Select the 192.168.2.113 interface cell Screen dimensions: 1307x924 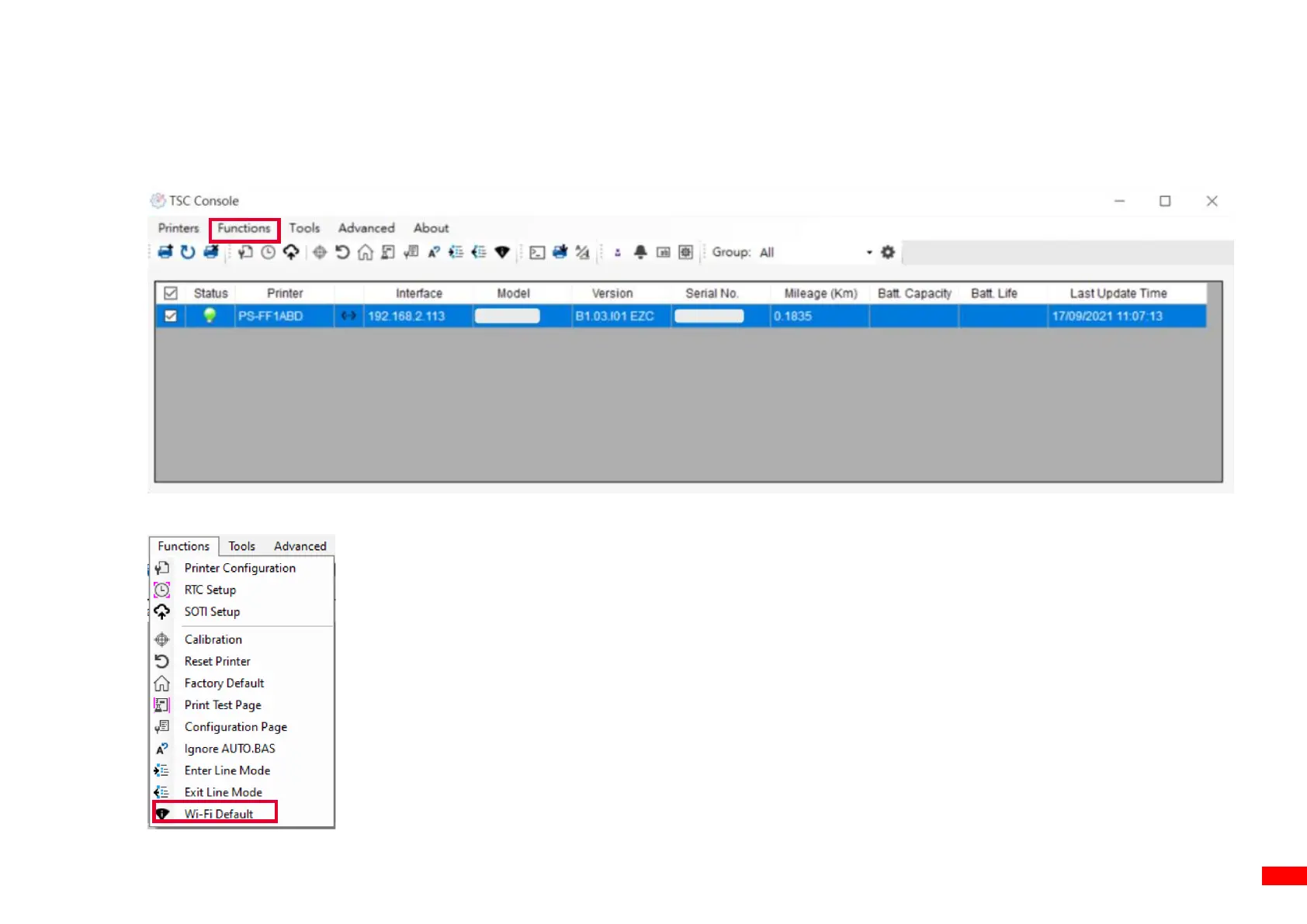coord(407,317)
